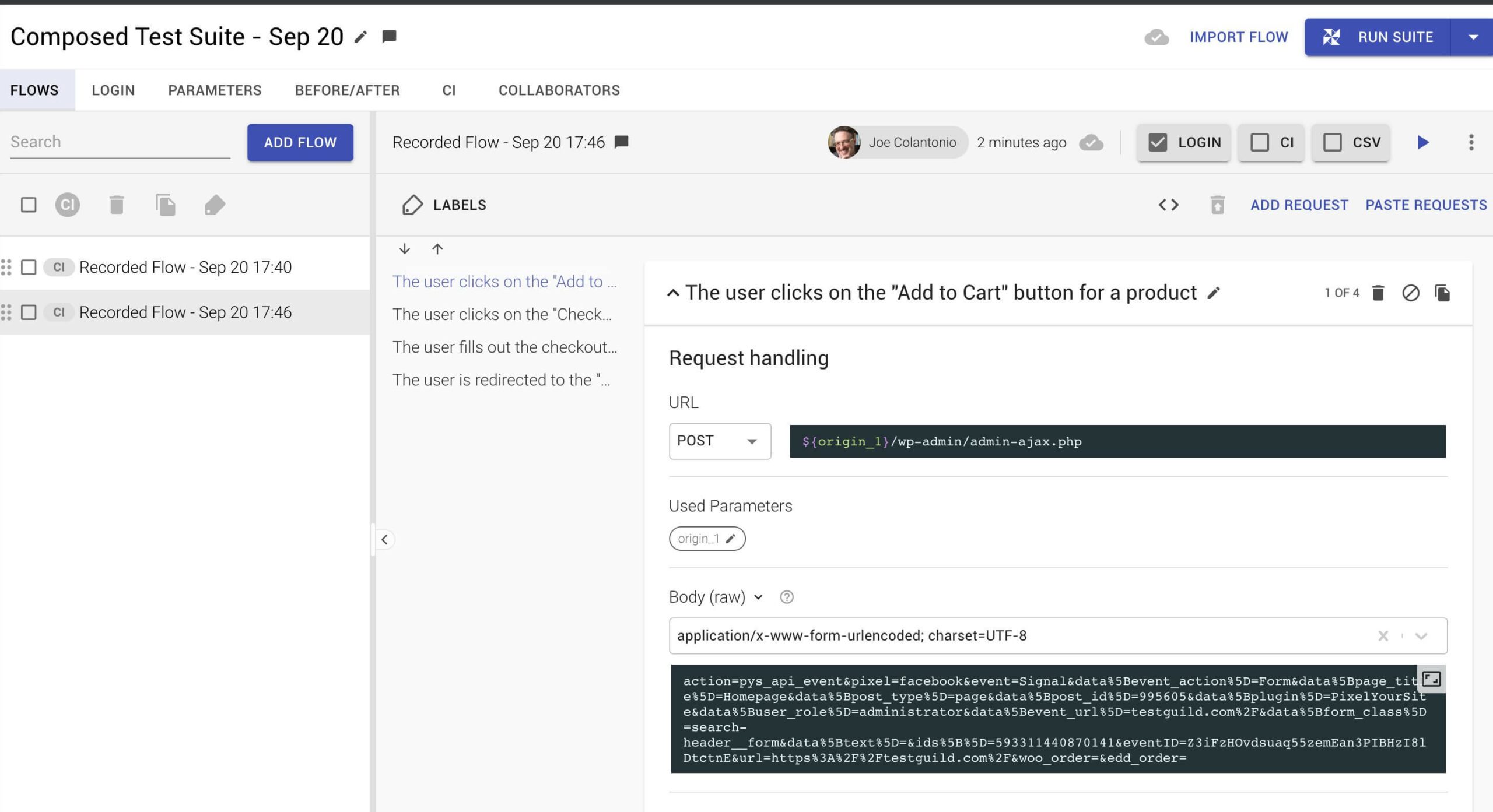Click the delete trash icon on request
The image size is (1493, 812).
[1378, 292]
